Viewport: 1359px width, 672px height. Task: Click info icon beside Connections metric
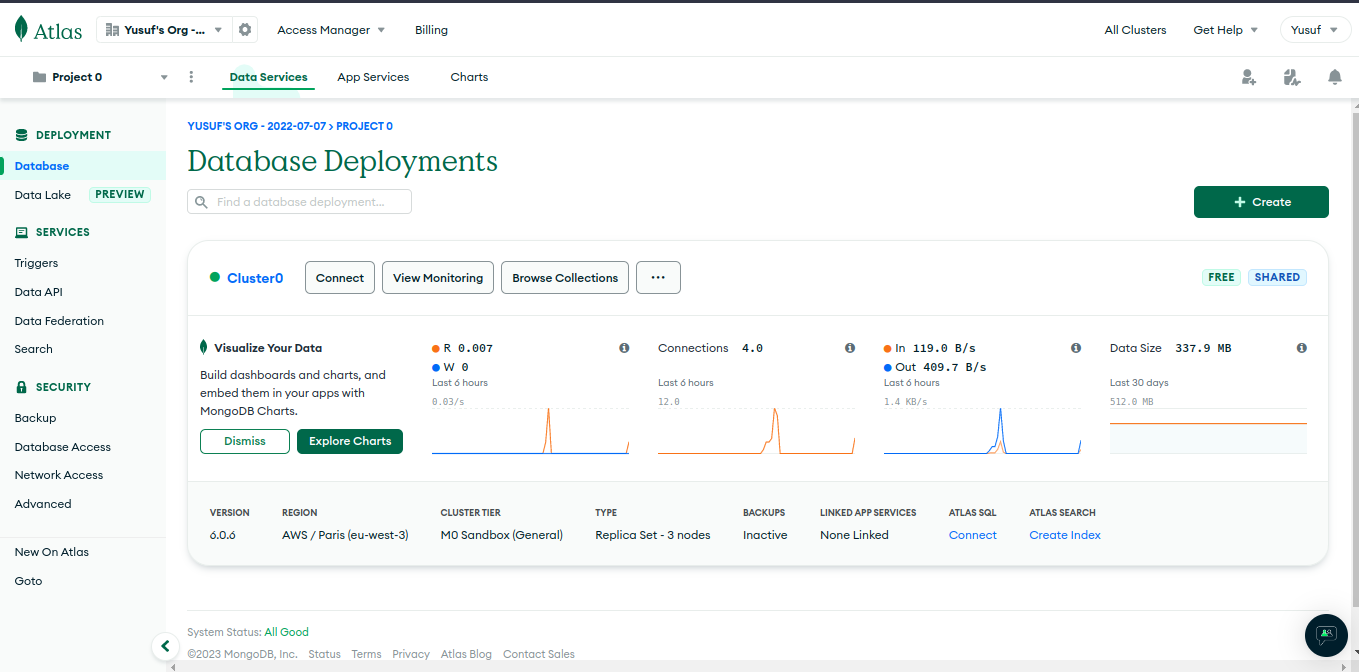click(850, 348)
